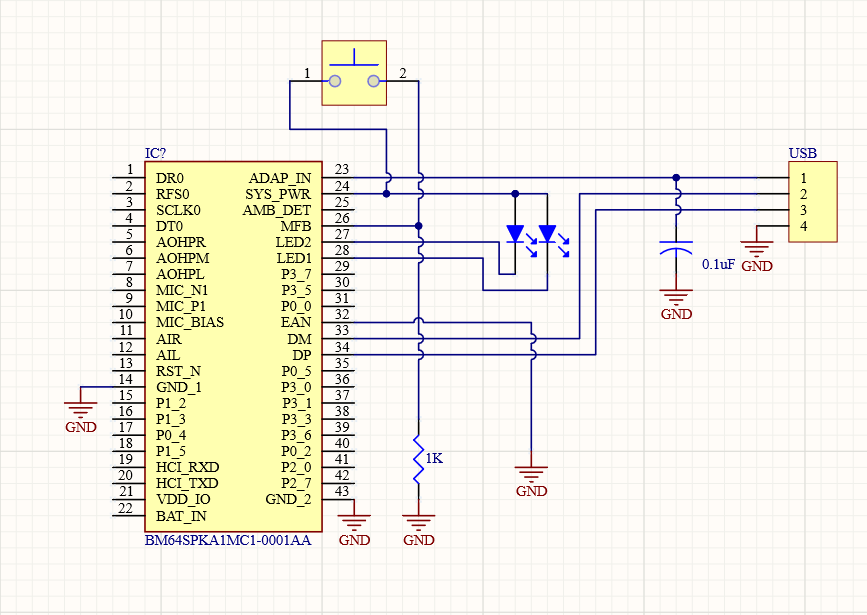Click the switch pin 1 label
The image size is (867, 615).
click(307, 73)
